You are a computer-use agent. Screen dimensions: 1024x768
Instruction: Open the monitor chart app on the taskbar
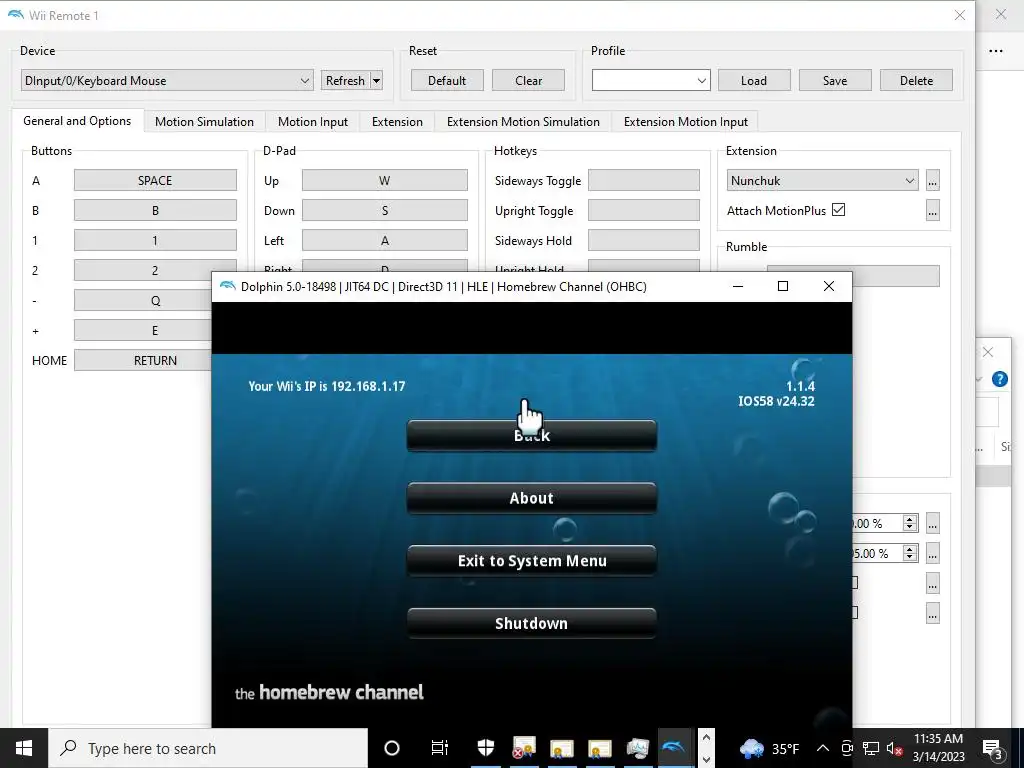pyautogui.click(x=637, y=748)
